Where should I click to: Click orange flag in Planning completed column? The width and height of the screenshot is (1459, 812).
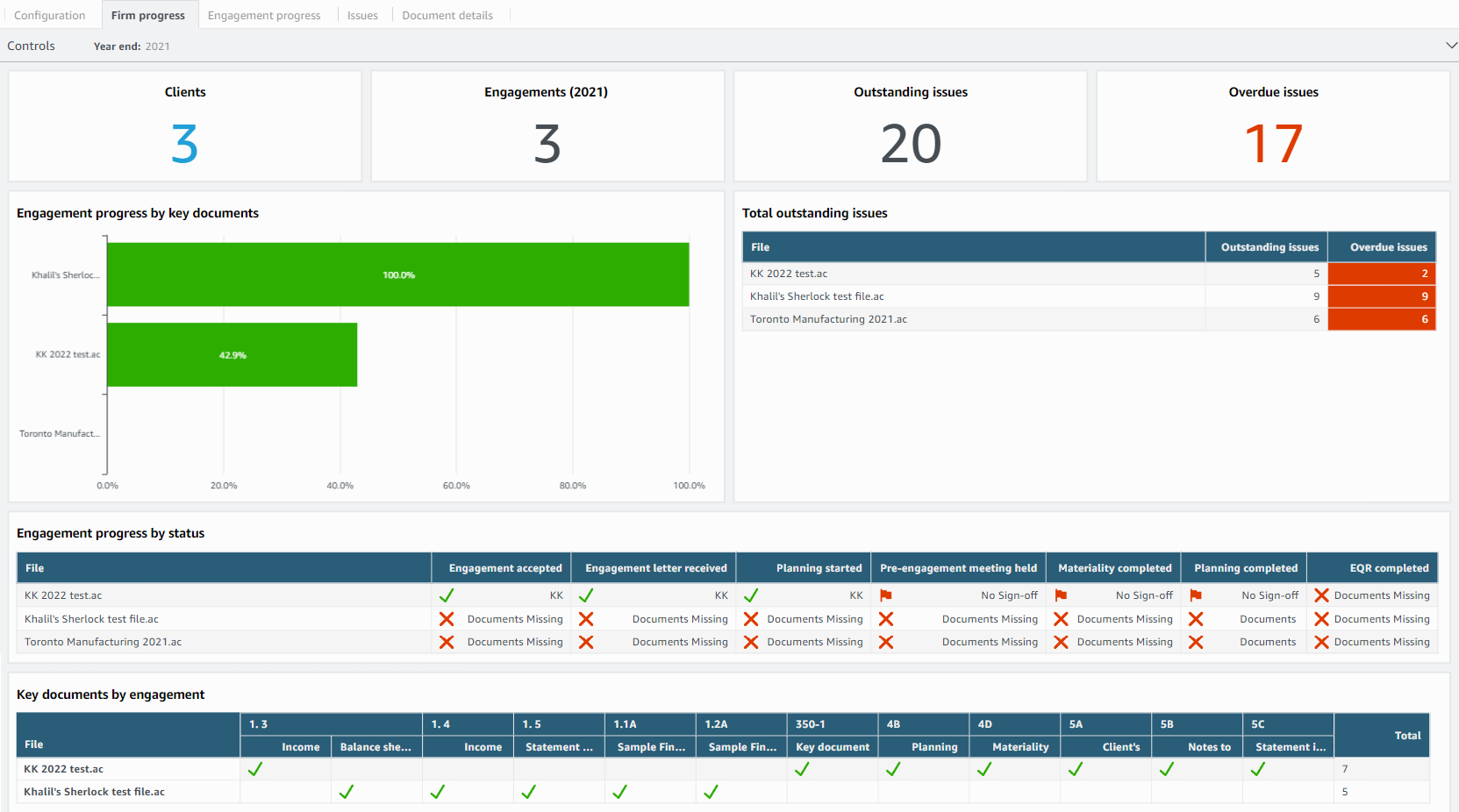pos(1196,595)
